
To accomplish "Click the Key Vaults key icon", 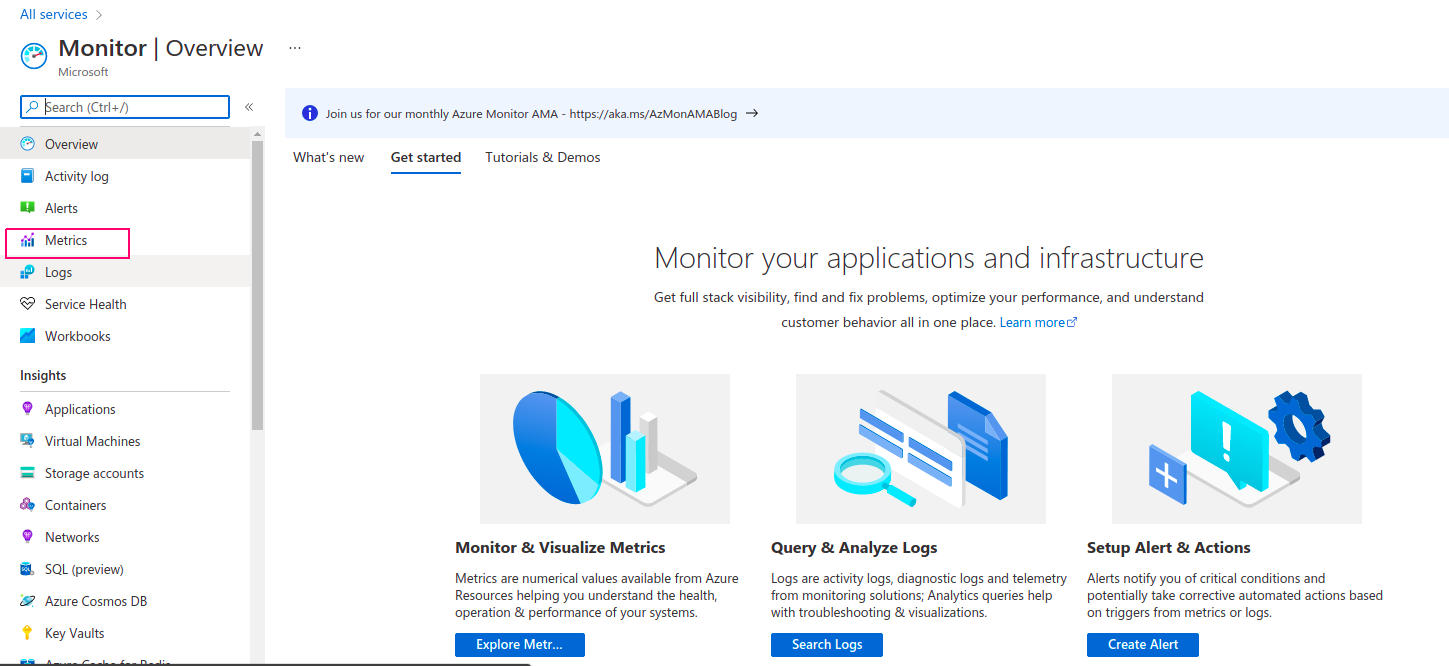I will 28,633.
